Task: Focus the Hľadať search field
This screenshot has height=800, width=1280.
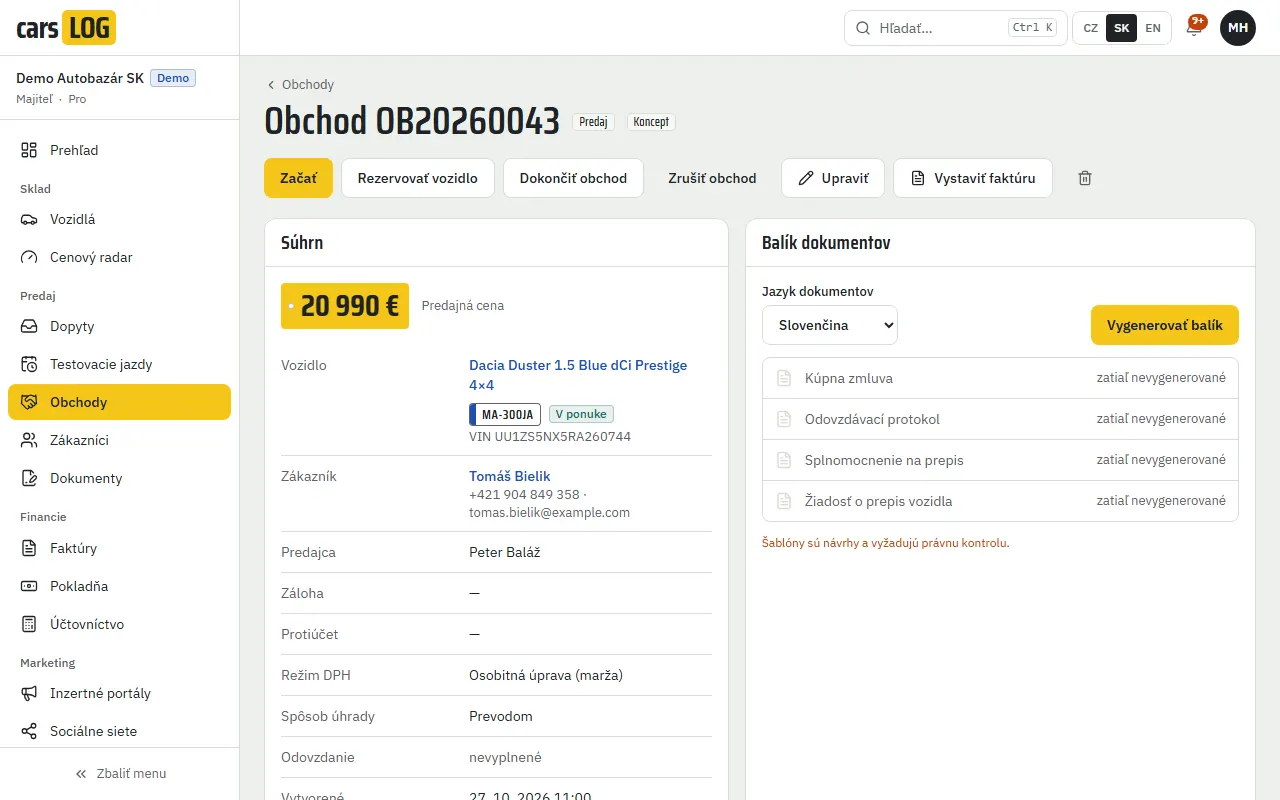Action: pyautogui.click(x=955, y=28)
